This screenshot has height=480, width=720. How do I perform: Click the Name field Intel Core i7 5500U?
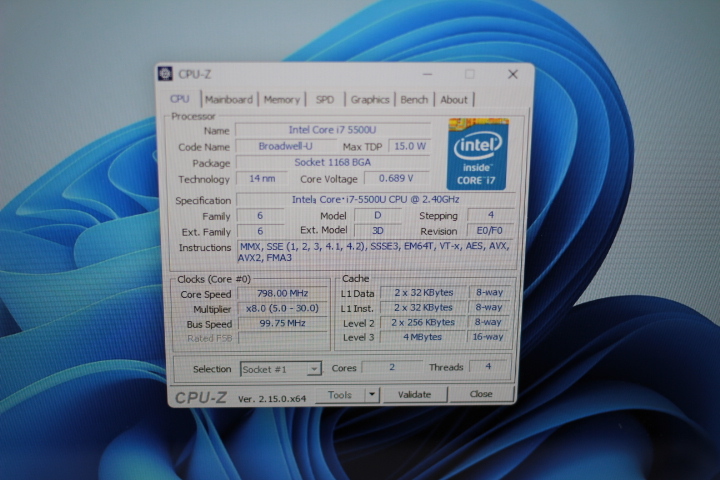[x=333, y=130]
